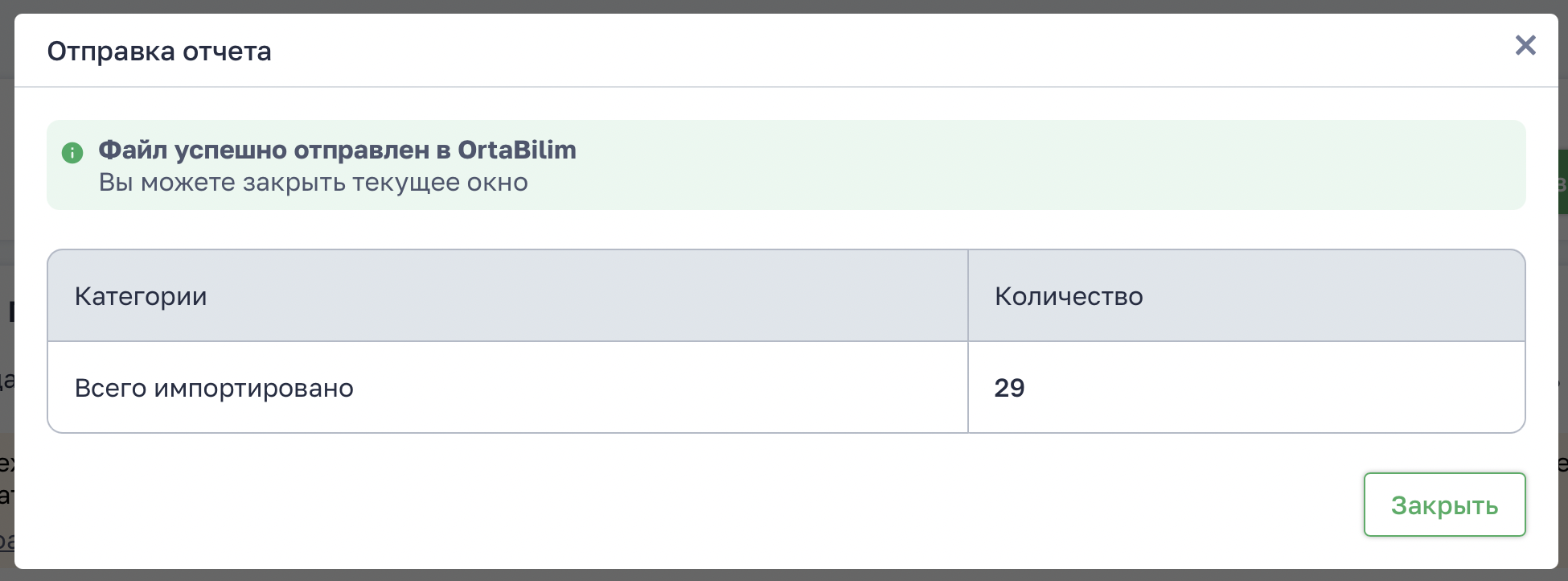Click empty right side of green success banner

(x=1126, y=165)
